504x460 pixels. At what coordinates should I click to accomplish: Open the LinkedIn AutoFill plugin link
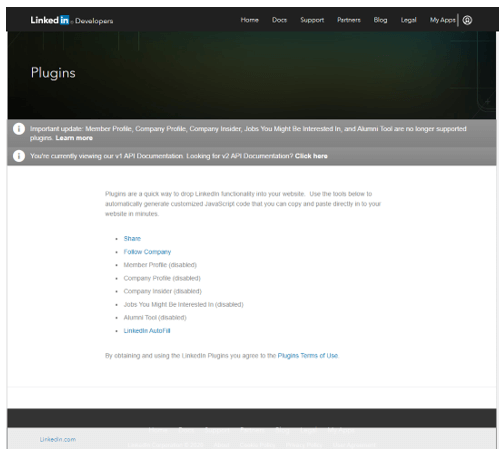click(x=147, y=331)
